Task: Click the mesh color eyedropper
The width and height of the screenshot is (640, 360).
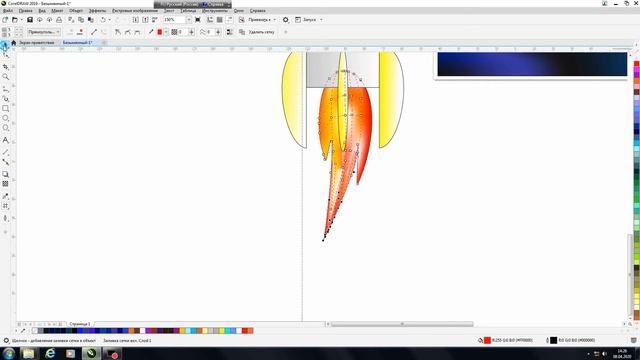Action: tap(151, 32)
